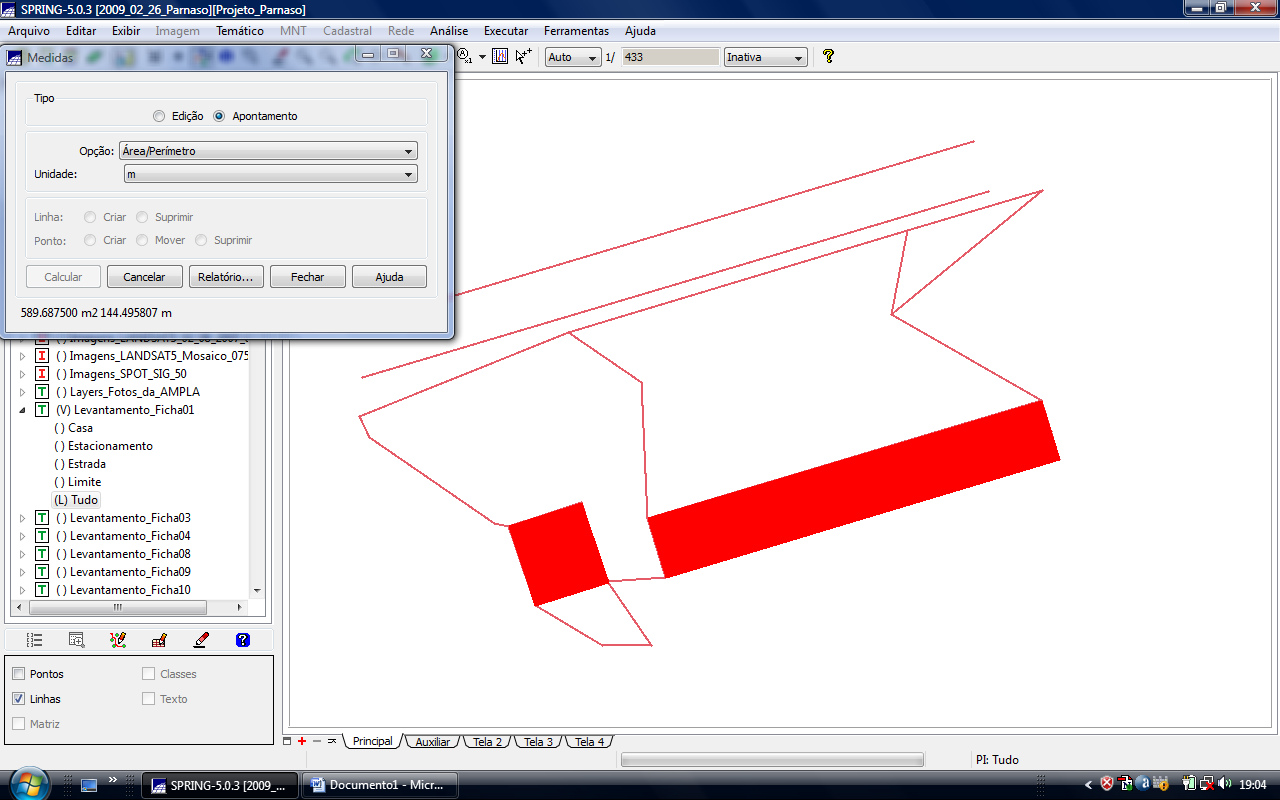Click the yellow question mark help icon
1280x800 pixels.
tap(828, 57)
